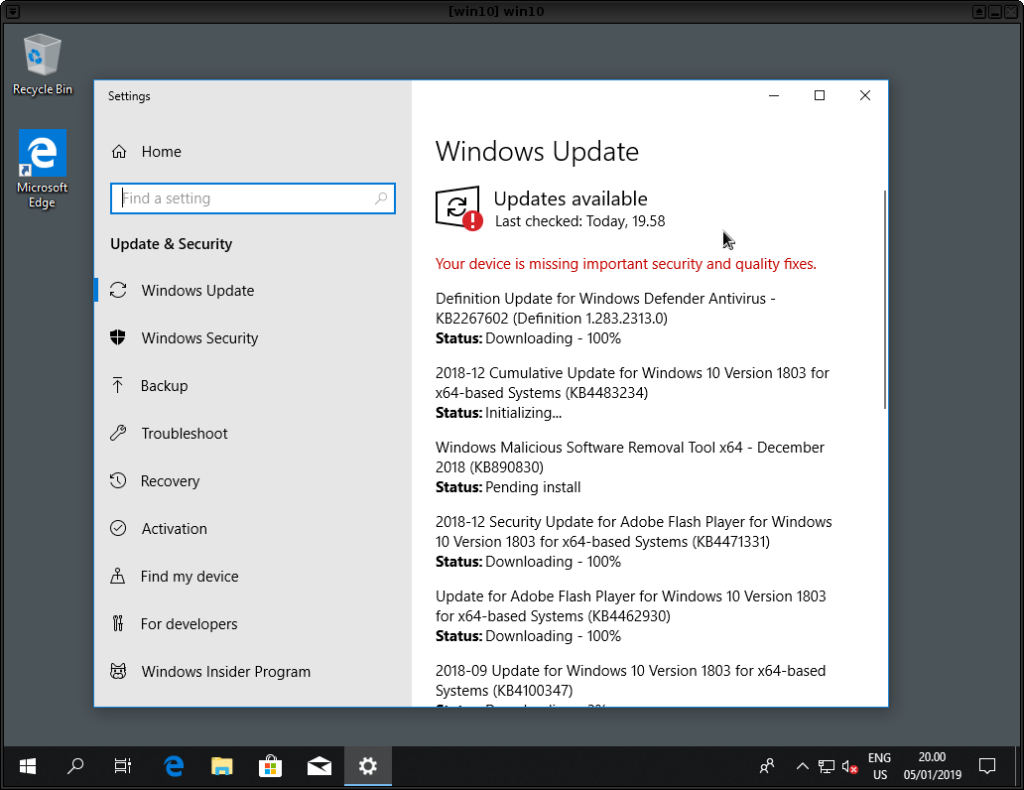
Task: Open the Action Center notifications icon
Action: (987, 766)
